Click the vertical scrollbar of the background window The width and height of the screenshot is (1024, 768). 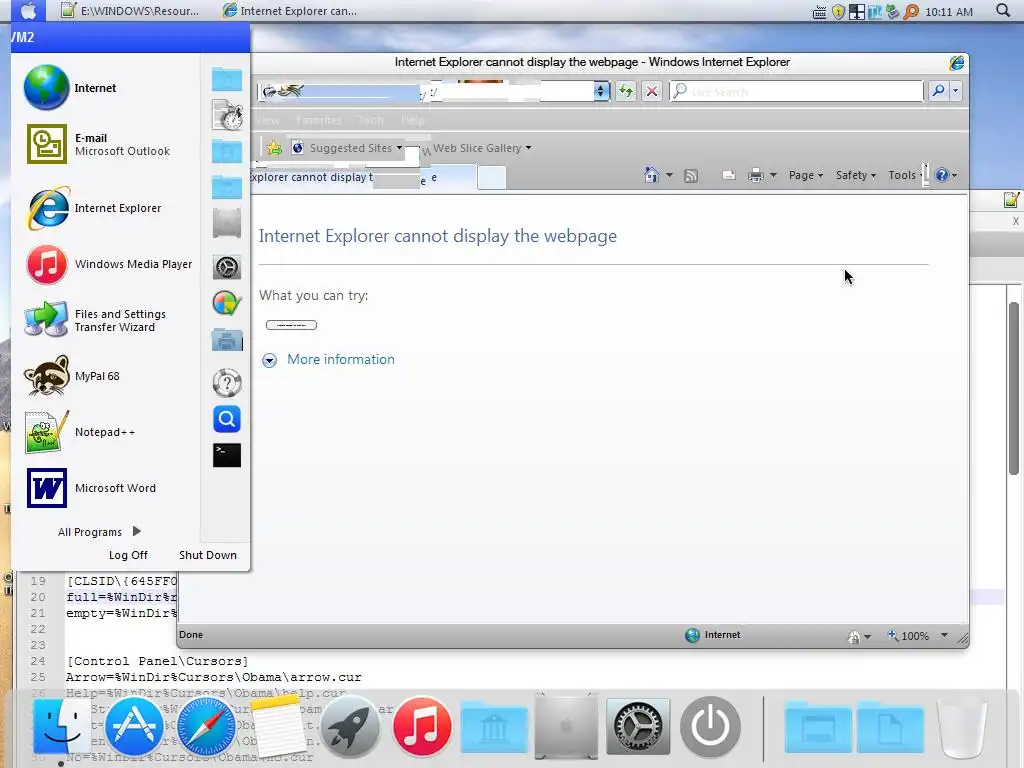pyautogui.click(x=1014, y=389)
